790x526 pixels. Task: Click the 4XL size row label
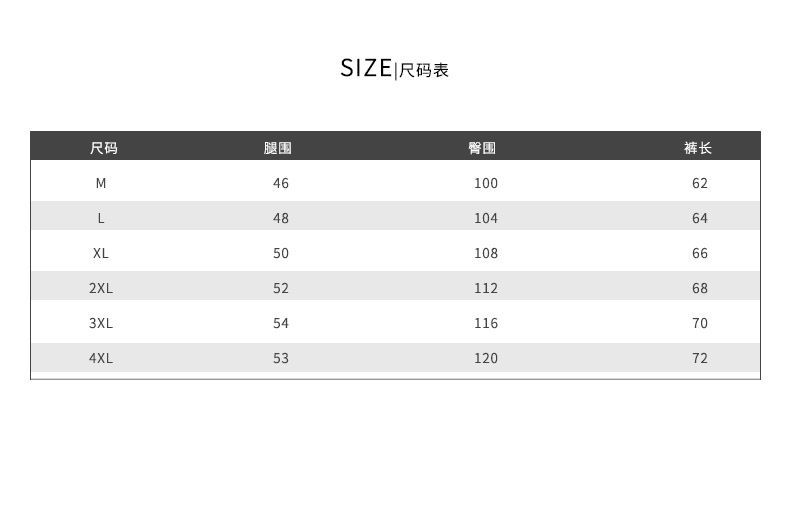[x=101, y=358]
